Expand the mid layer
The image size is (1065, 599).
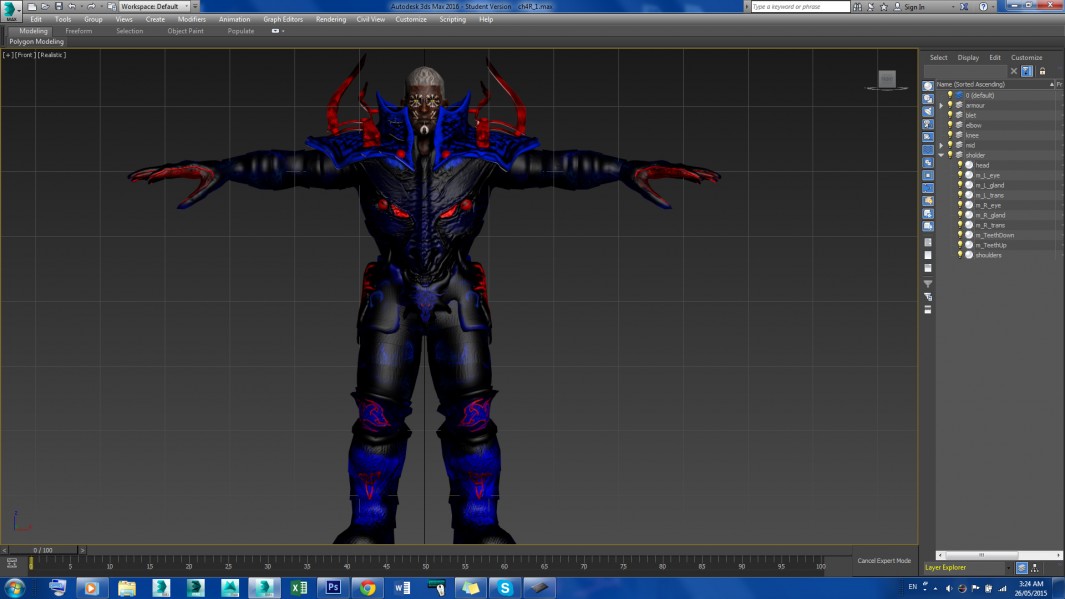[x=941, y=145]
